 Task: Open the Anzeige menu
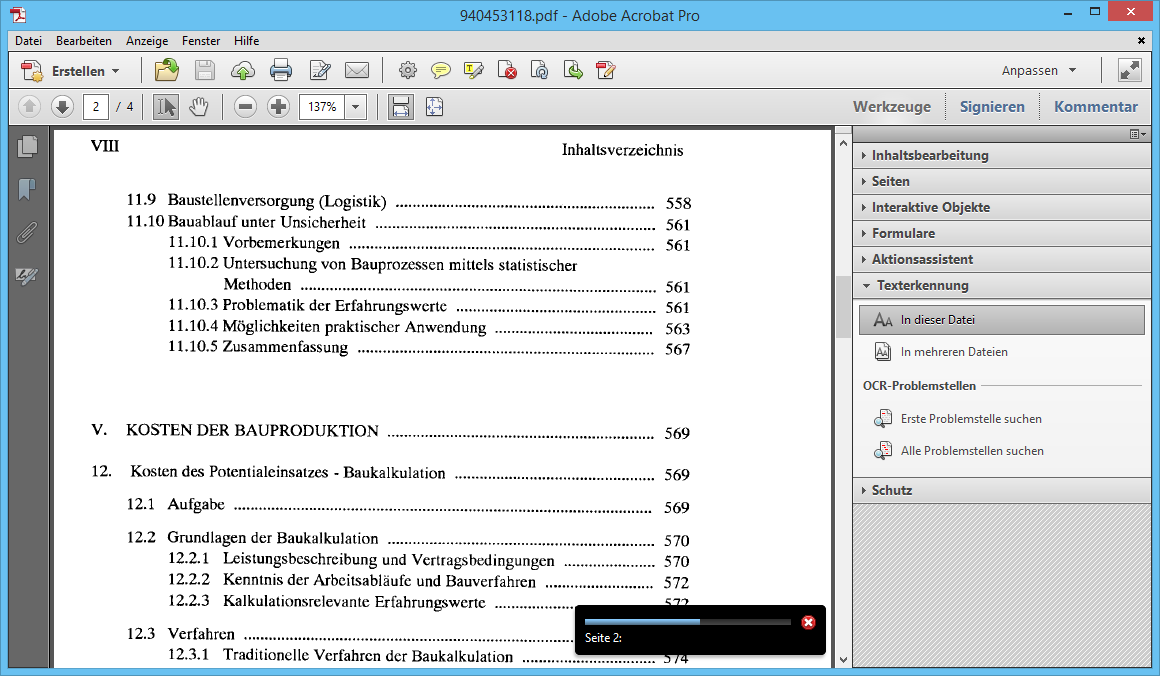147,41
